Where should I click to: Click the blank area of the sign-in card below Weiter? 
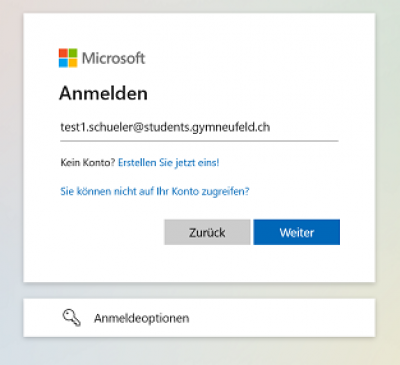click(x=199, y=263)
